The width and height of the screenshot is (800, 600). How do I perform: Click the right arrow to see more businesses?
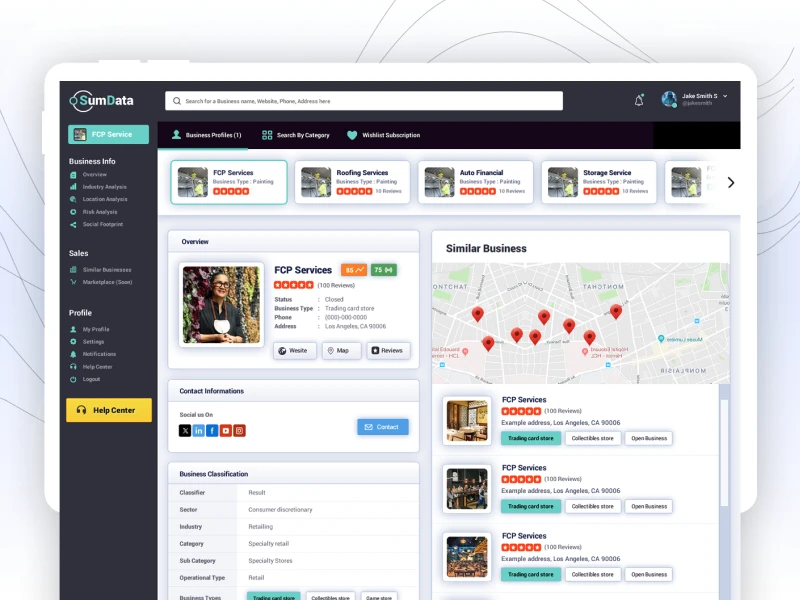[731, 183]
